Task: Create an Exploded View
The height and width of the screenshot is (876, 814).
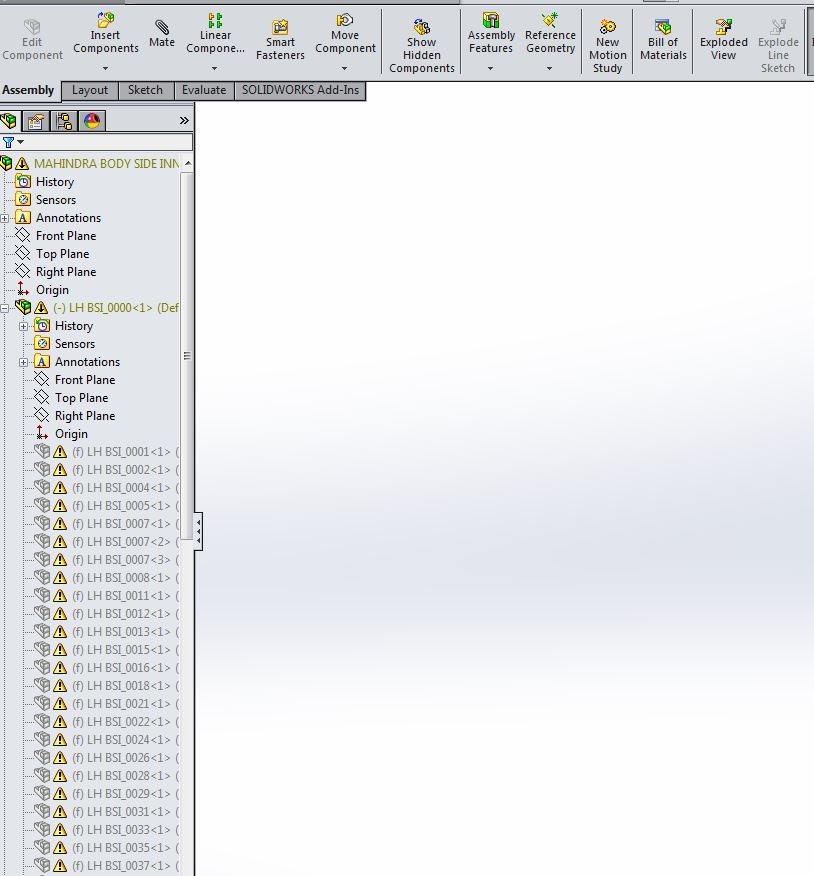Action: coord(723,40)
